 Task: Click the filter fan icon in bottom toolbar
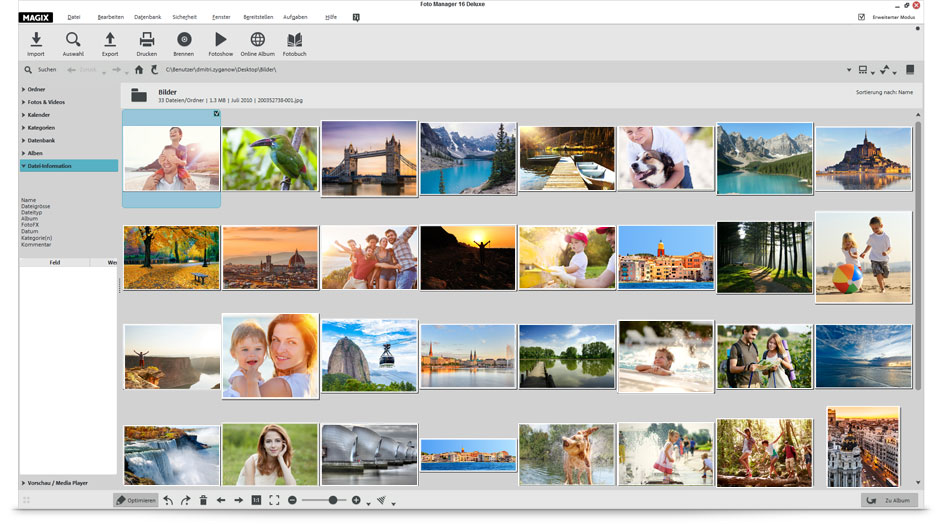click(x=381, y=500)
